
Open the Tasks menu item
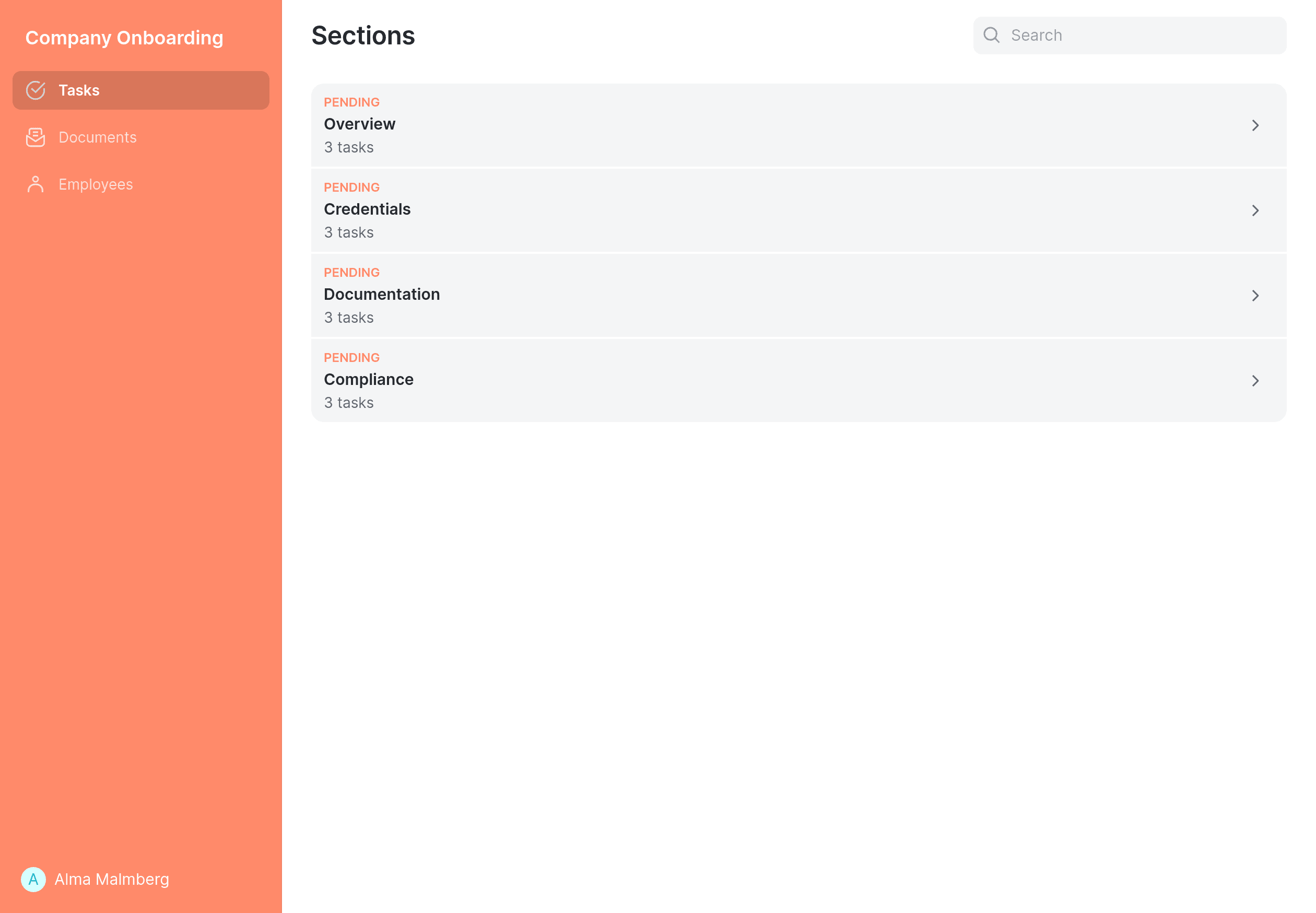[140, 90]
